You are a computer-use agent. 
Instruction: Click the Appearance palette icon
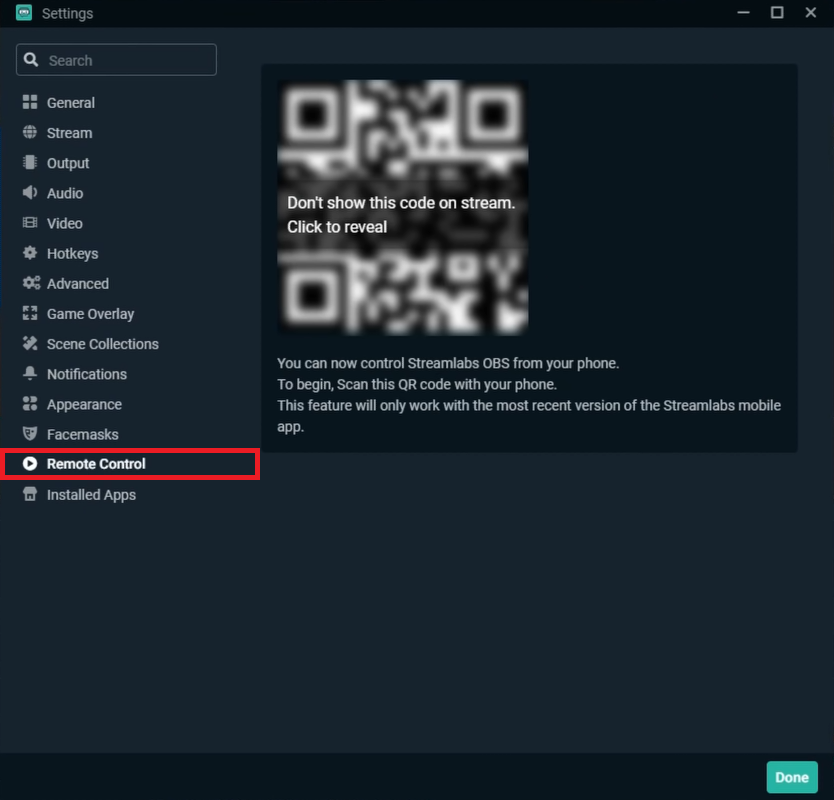tap(30, 404)
